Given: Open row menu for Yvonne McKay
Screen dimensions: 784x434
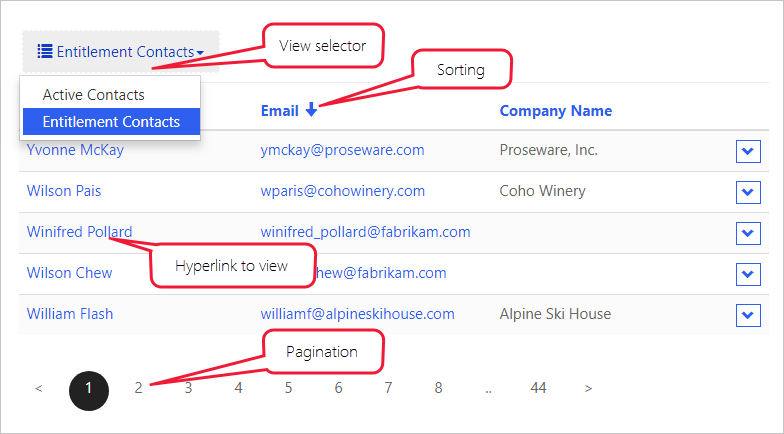Looking at the screenshot, I should click(748, 151).
